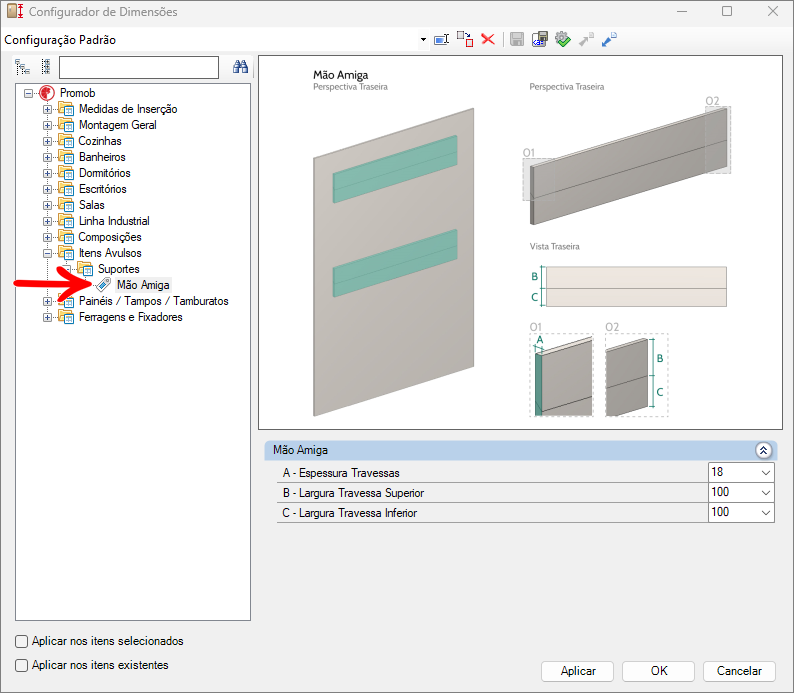794x693 pixels.
Task: Open the Espessura Travessas value dropdown
Action: point(766,472)
